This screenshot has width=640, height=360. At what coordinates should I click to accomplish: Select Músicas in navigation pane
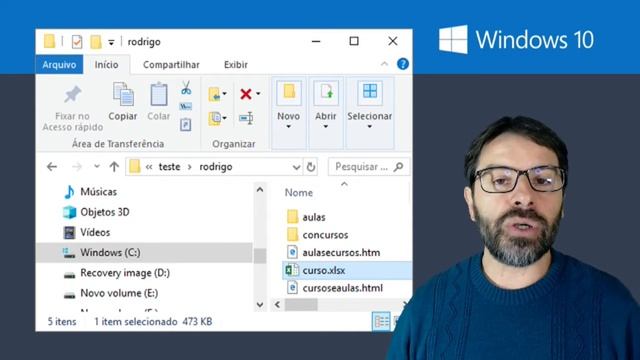[98, 191]
